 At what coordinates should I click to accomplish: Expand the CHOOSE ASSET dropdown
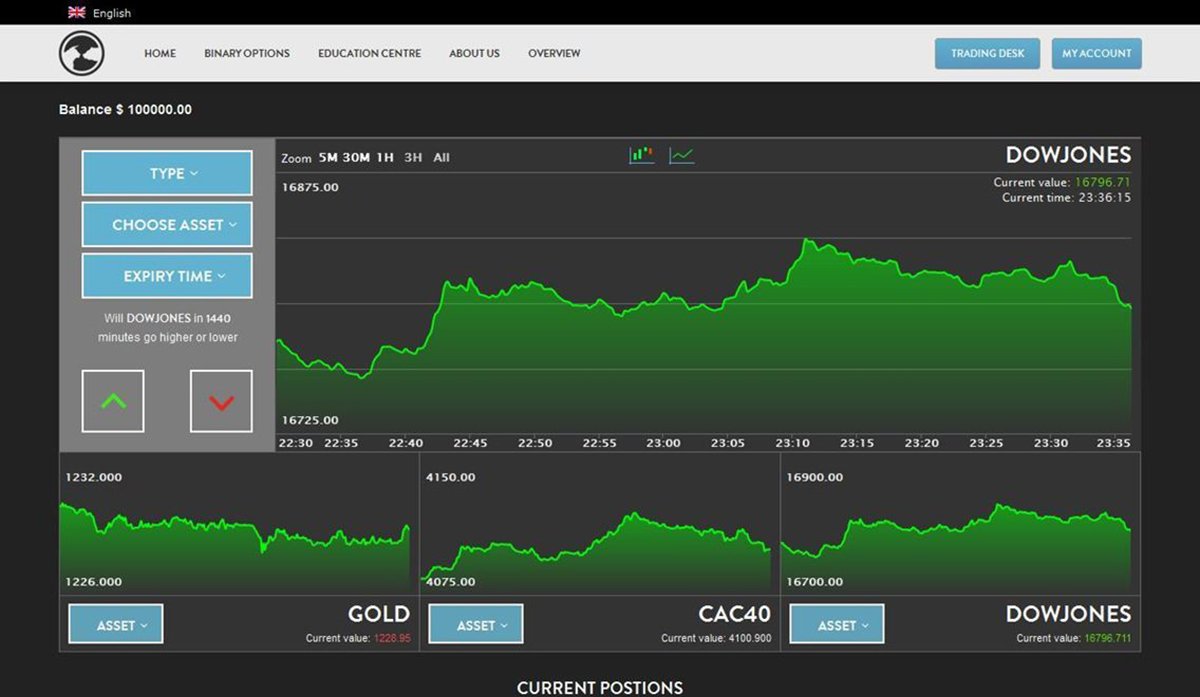click(167, 225)
